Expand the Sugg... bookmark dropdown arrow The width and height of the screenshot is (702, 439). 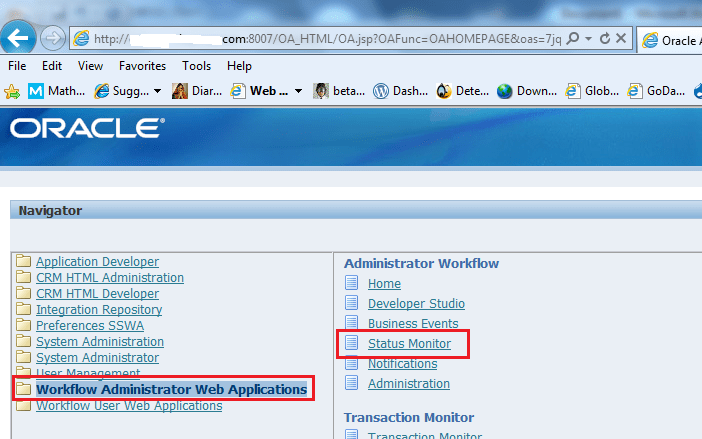pos(158,91)
